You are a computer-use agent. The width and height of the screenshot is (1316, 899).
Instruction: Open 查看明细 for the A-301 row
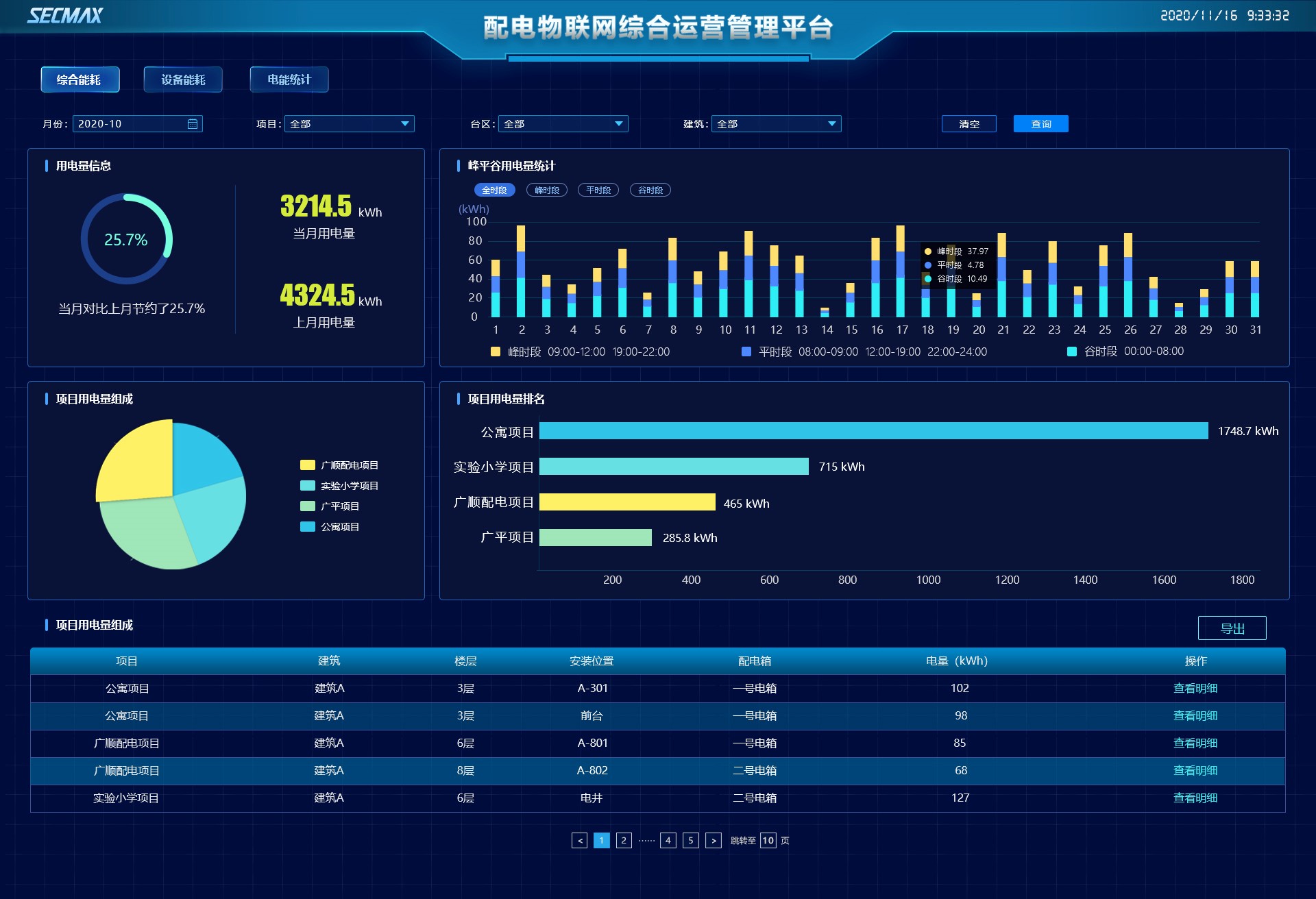tap(1195, 688)
